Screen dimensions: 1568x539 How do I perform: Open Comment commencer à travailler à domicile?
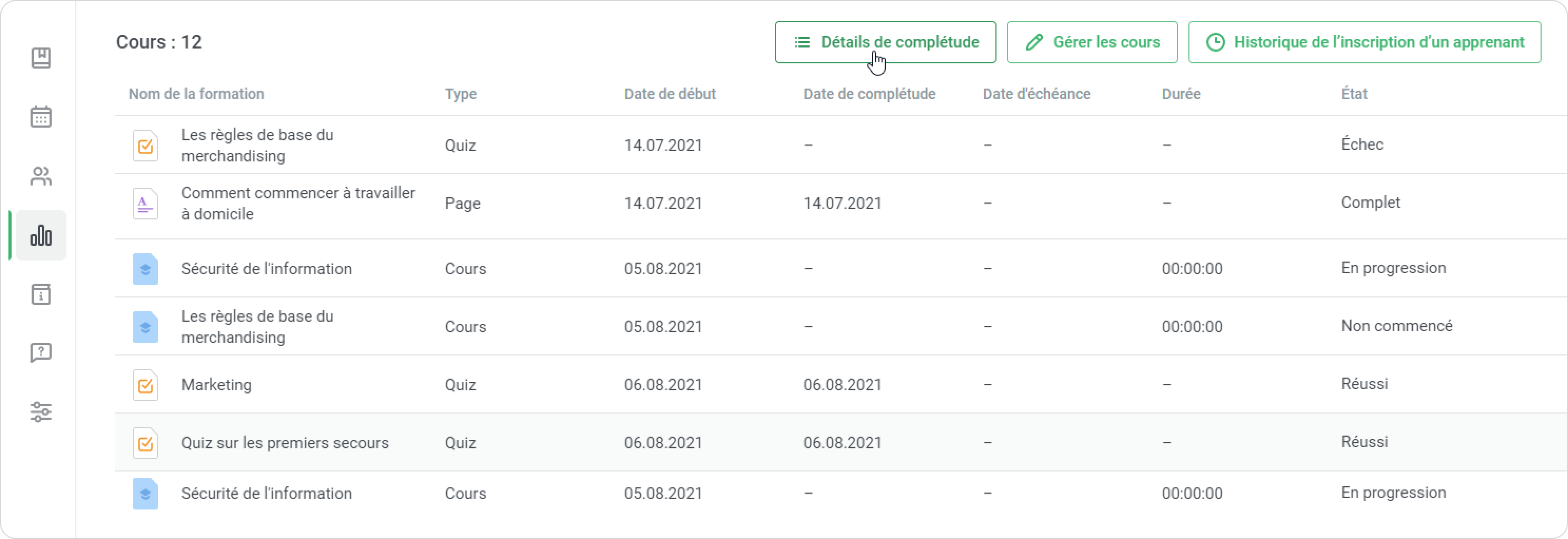point(298,204)
